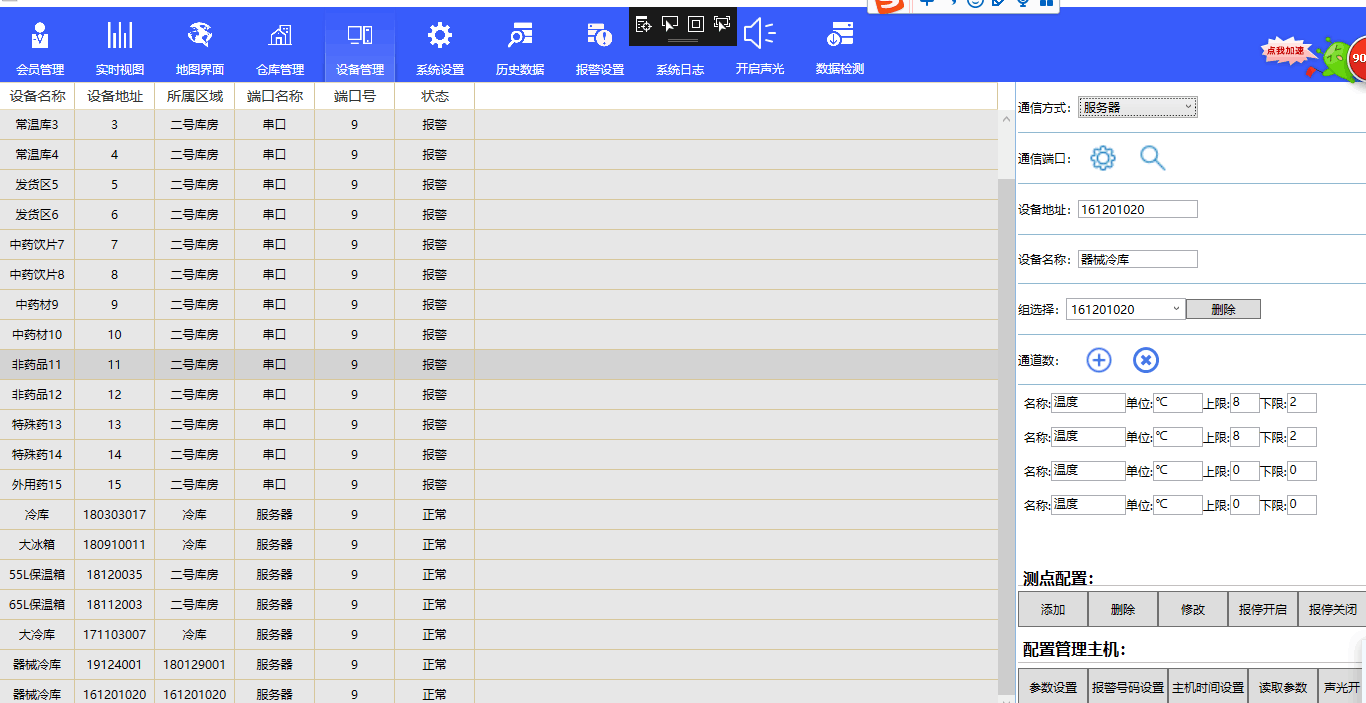Add a channel with the plus icon
Image resolution: width=1366 pixels, height=703 pixels.
point(1098,360)
